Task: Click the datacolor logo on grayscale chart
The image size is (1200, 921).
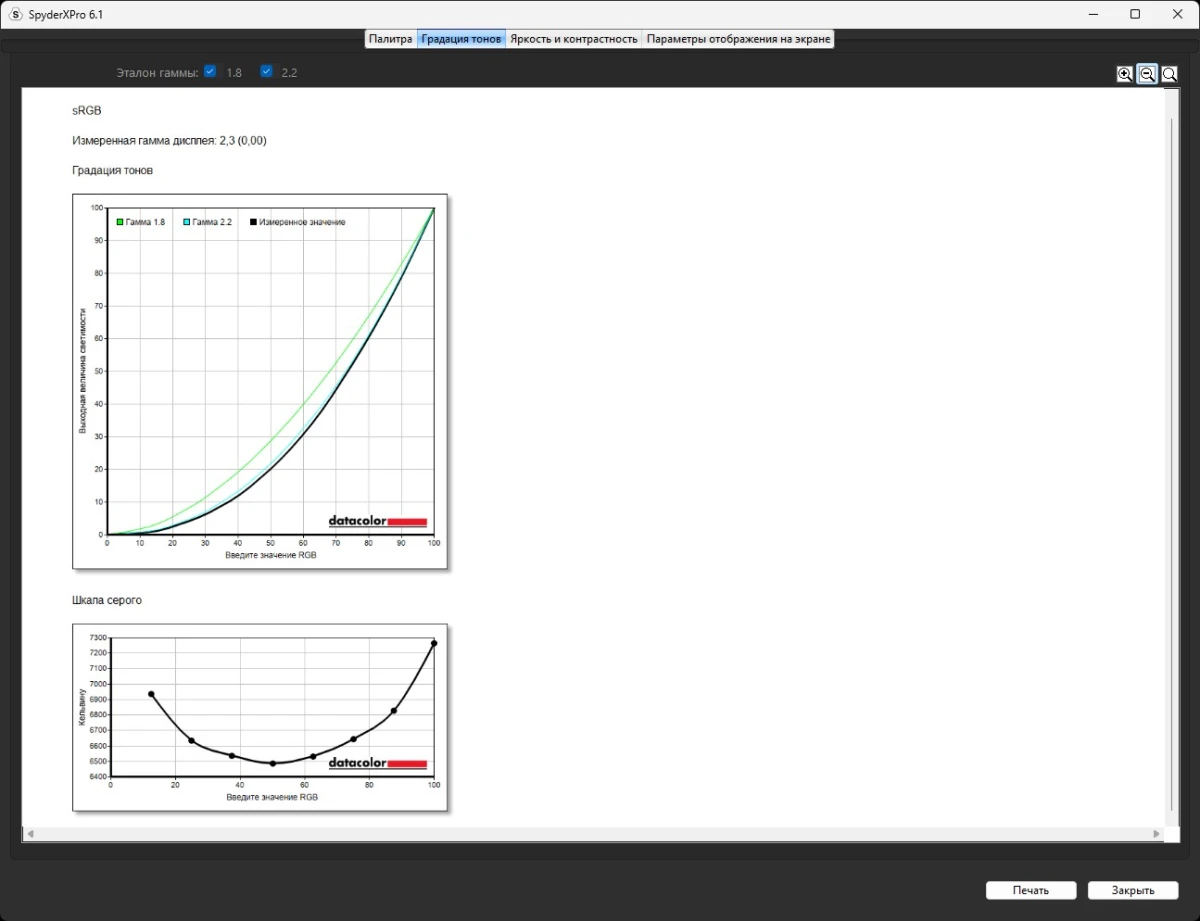Action: 378,763
